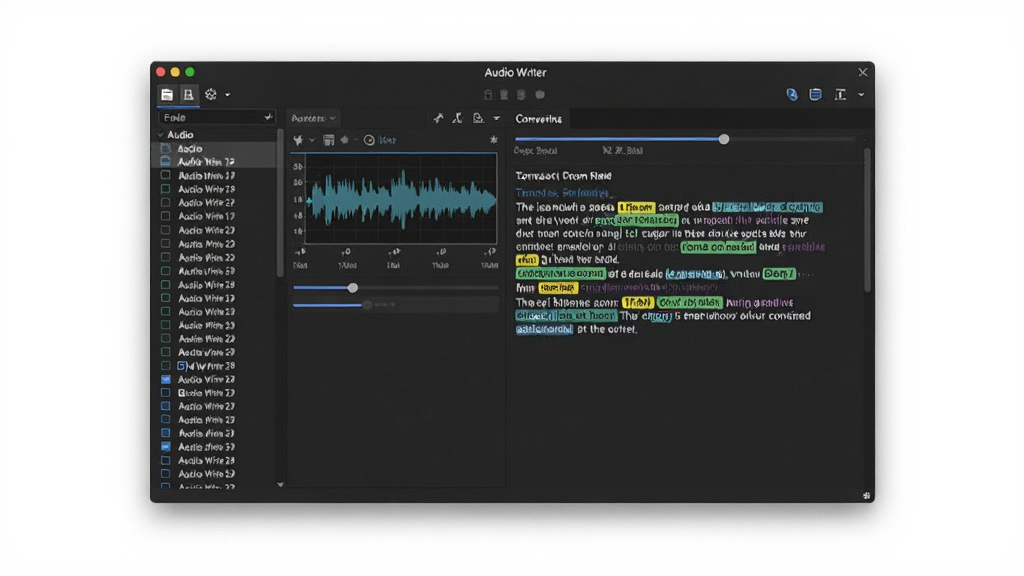Tick the checkbox right above the last checked row
This screenshot has height=576, width=1024.
(166, 434)
